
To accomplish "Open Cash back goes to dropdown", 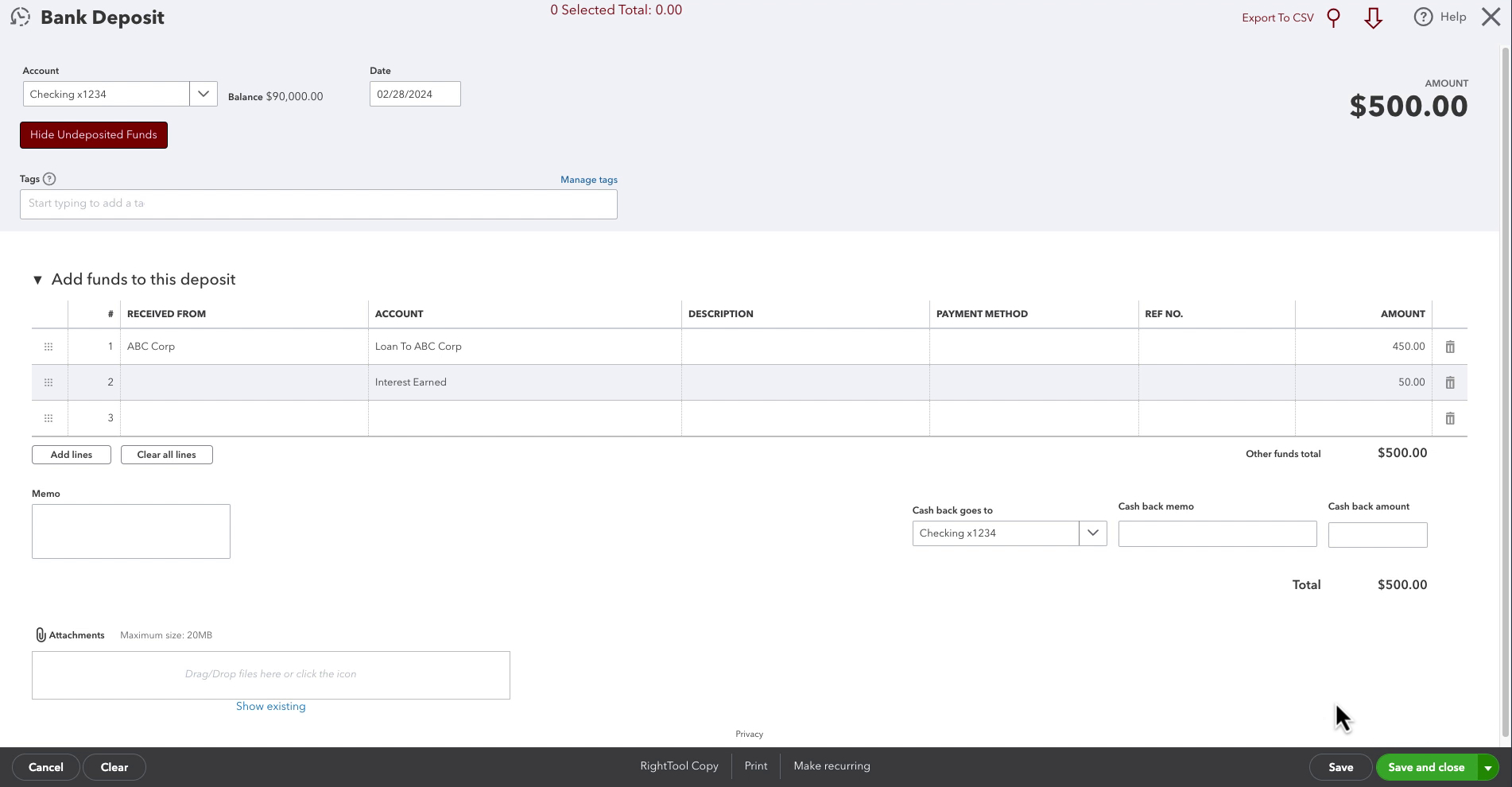I will click(1093, 533).
